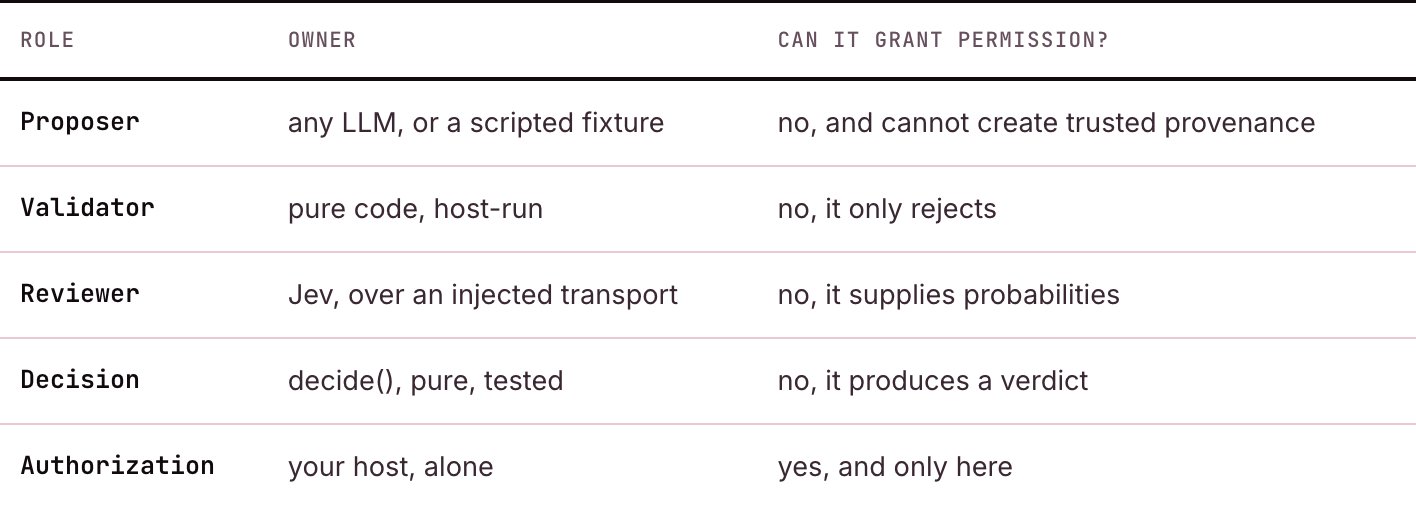Image resolution: width=1416 pixels, height=508 pixels.
Task: Click 'decide(), pure, tested' owner cell
Action: point(426,381)
